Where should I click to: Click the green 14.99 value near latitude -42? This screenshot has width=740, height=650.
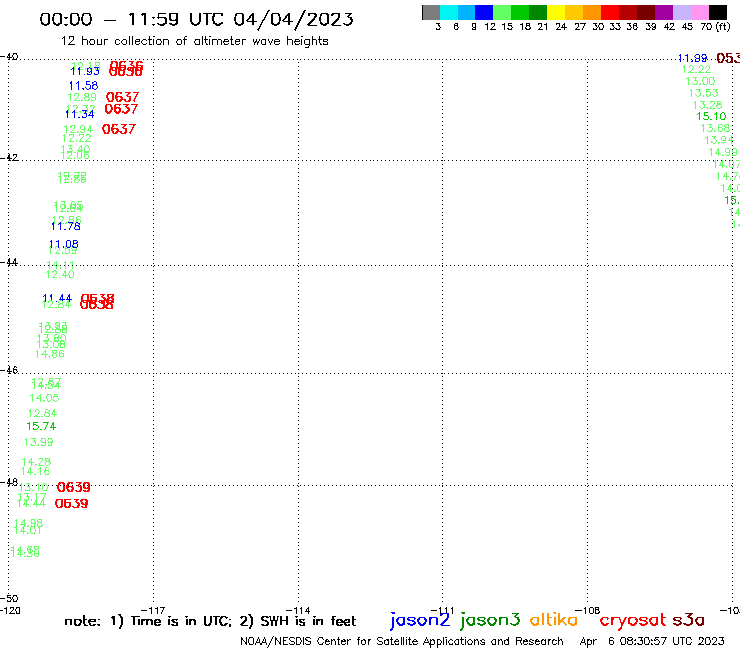point(723,152)
